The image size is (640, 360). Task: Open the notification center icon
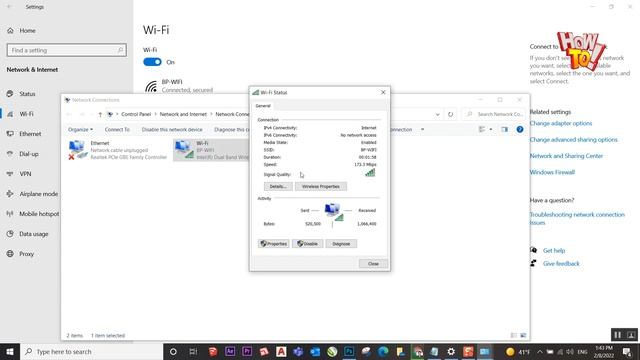(x=627, y=351)
